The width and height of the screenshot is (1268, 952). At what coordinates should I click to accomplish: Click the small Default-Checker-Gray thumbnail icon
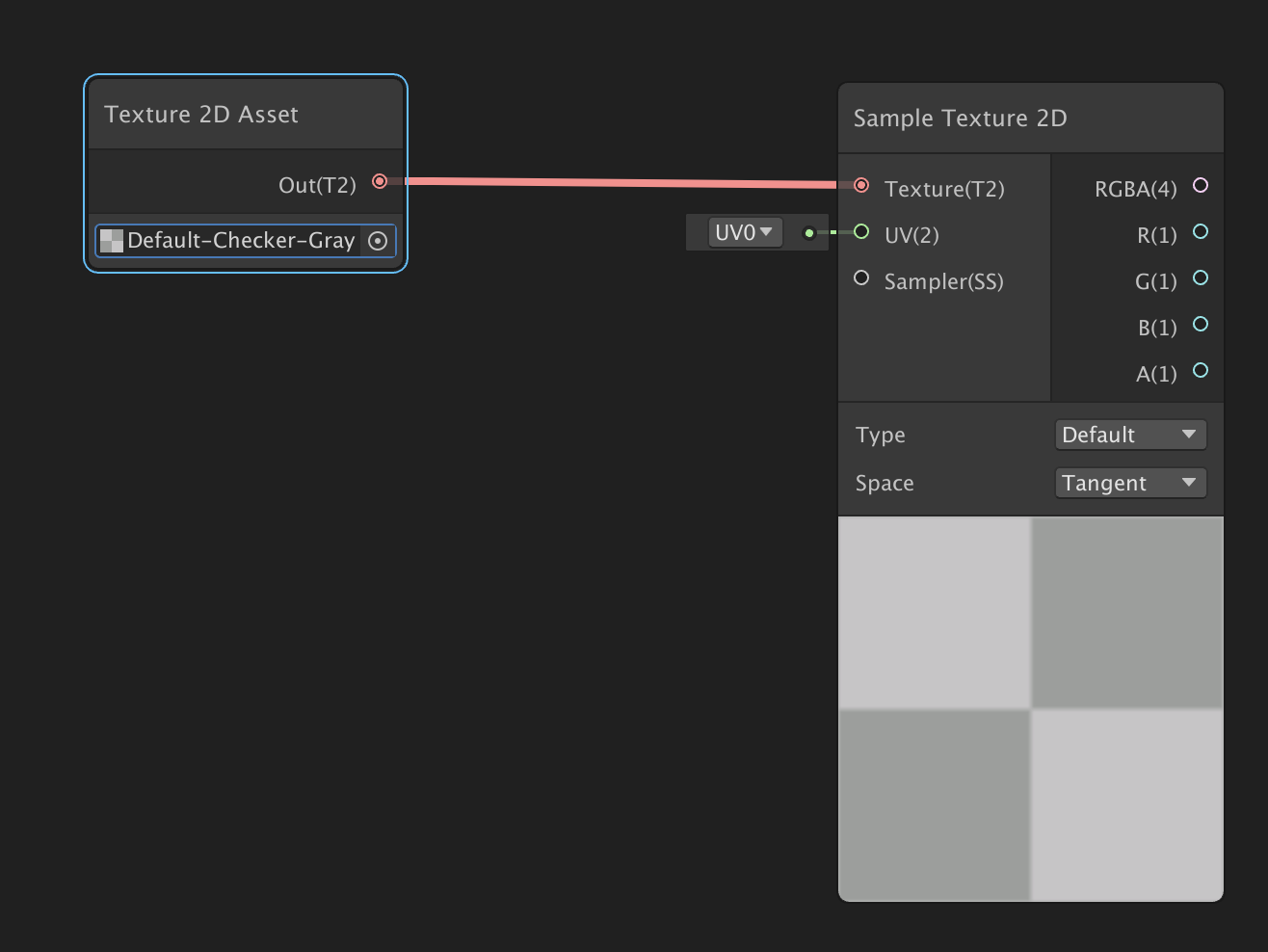[x=112, y=241]
